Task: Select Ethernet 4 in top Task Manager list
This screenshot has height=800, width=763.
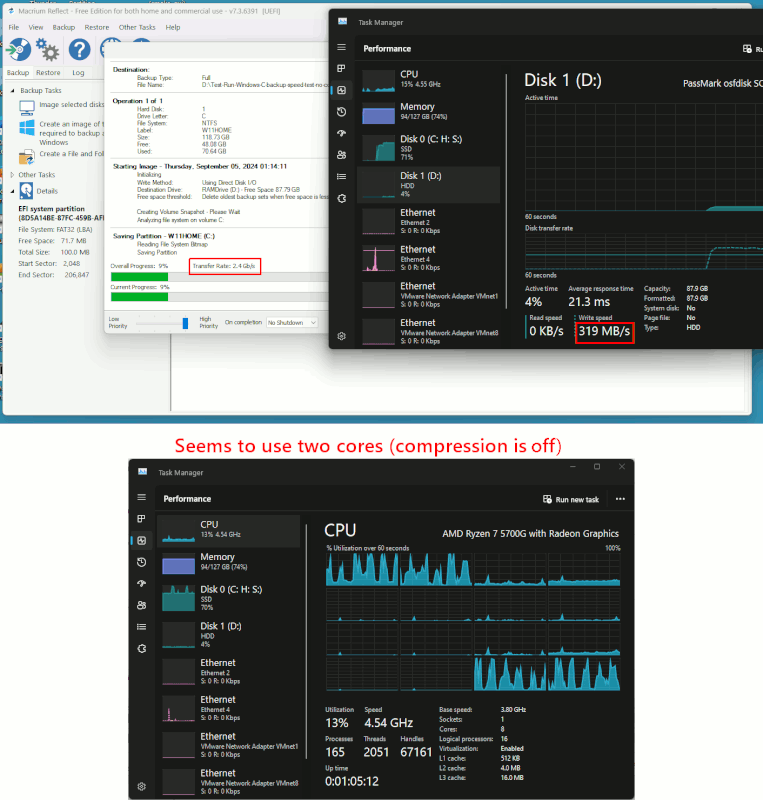Action: pos(429,258)
